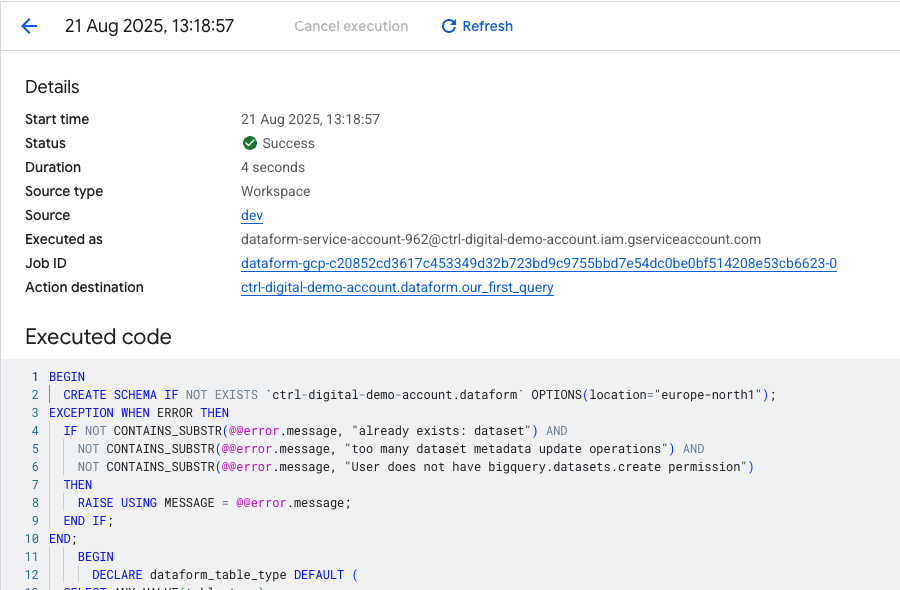
Task: Click the Start time value
Action: tap(311, 119)
